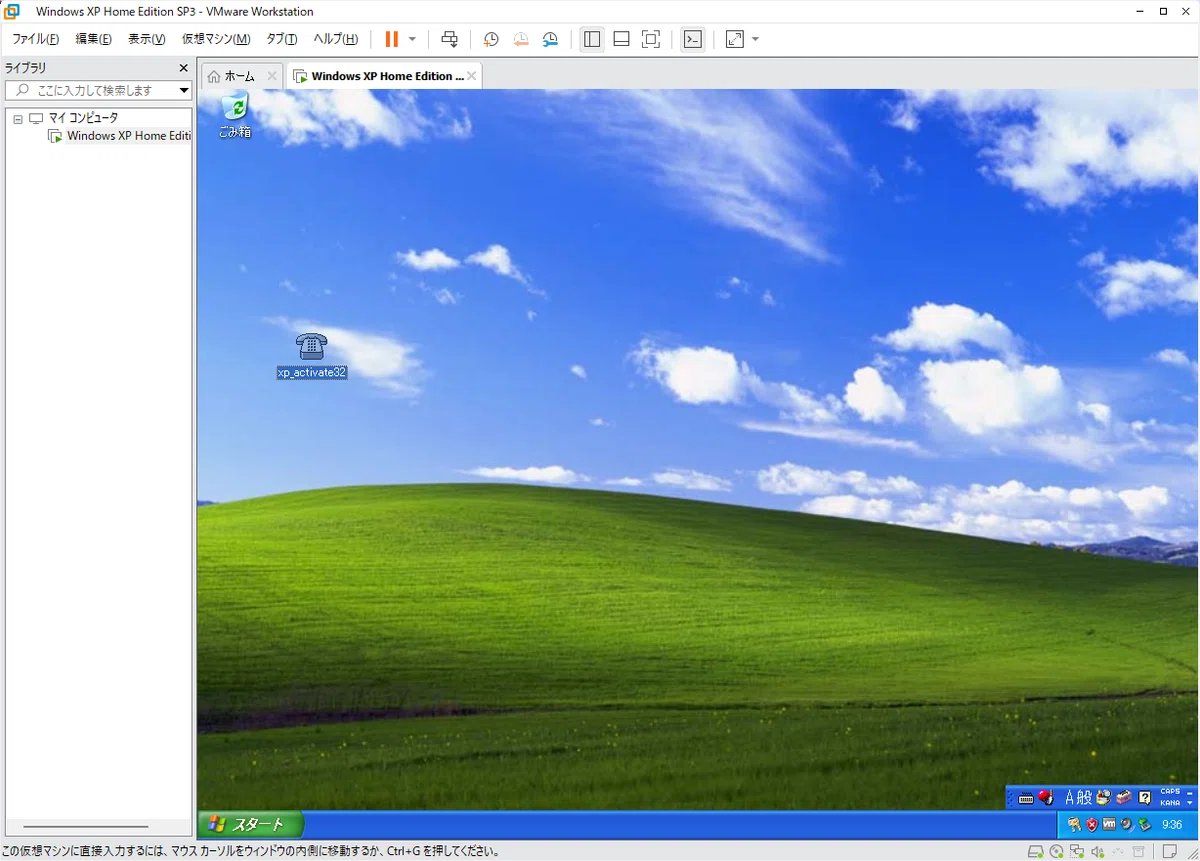
Task: Open the XP スタート menu
Action: coord(251,825)
